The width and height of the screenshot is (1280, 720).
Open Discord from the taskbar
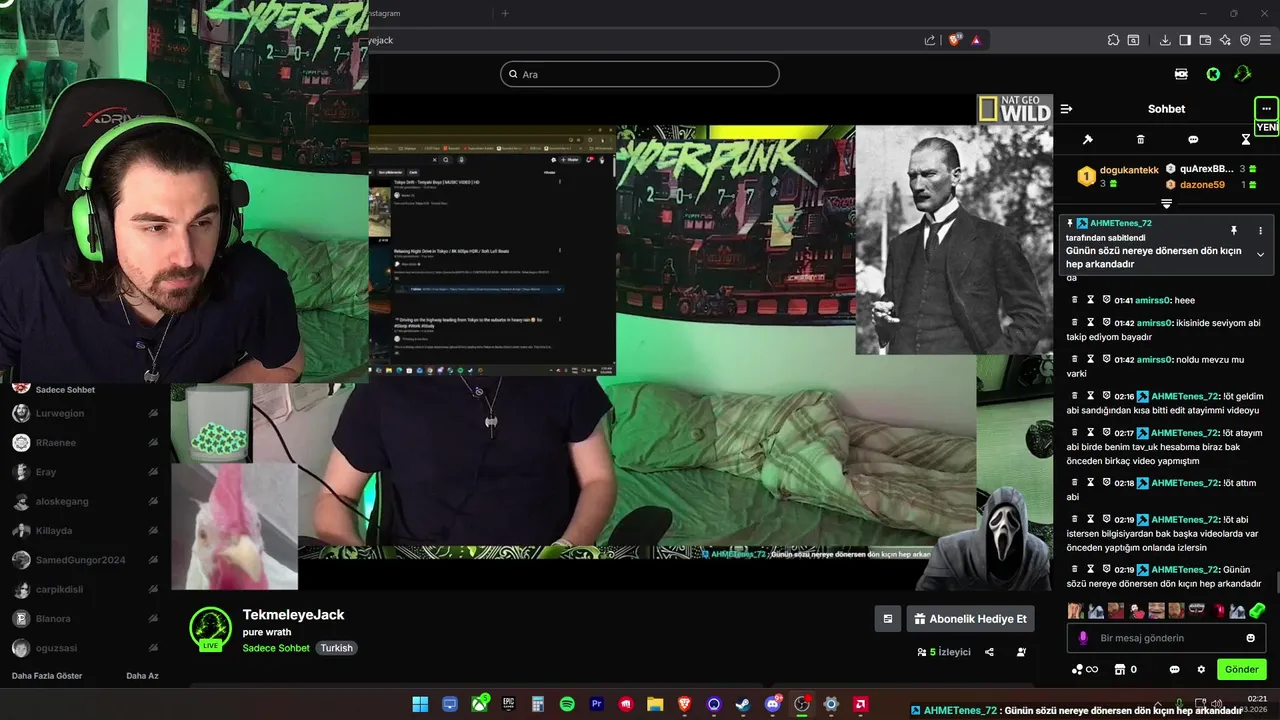[x=772, y=704]
